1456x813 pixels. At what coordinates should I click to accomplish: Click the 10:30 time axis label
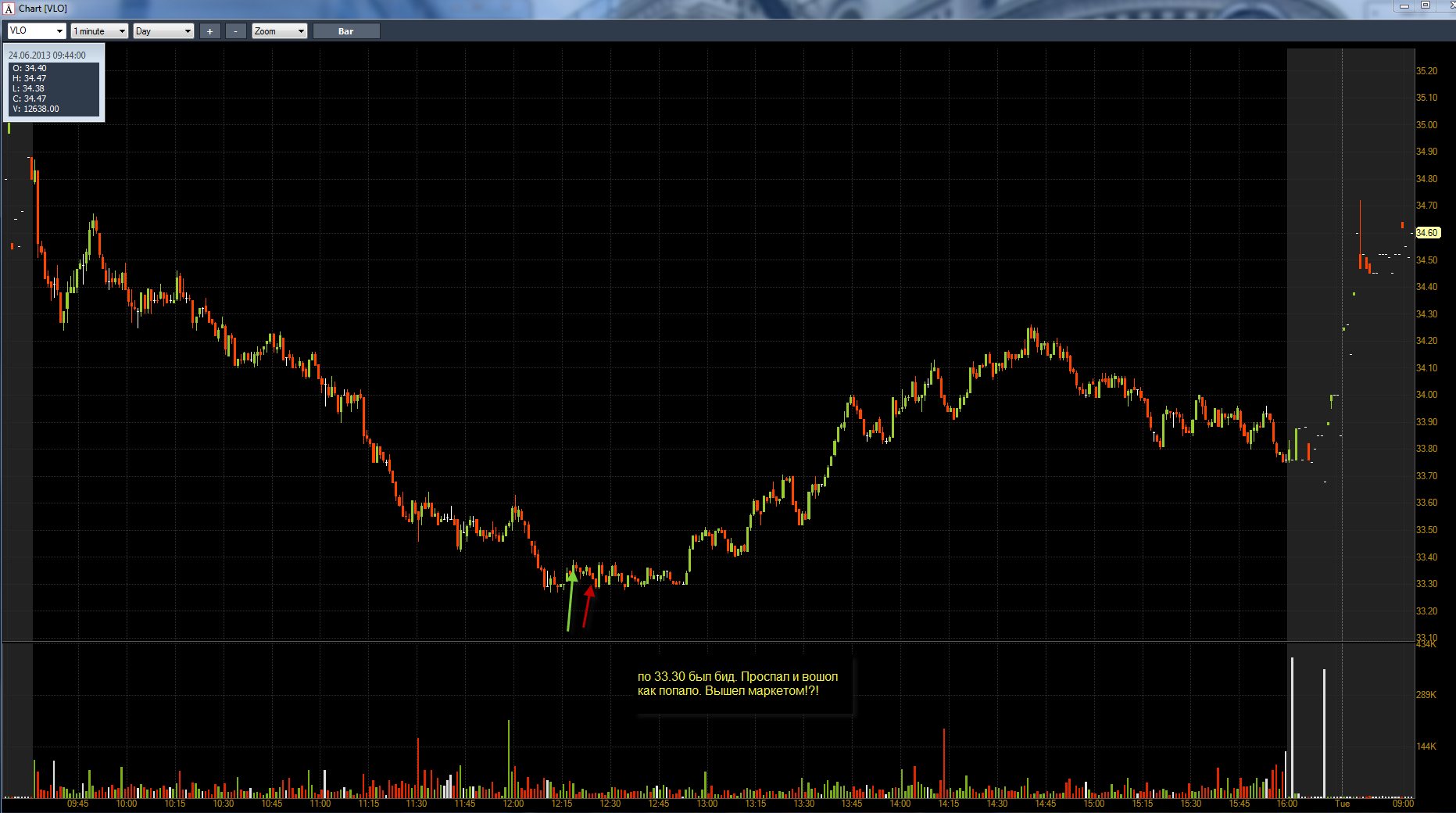click(x=224, y=804)
